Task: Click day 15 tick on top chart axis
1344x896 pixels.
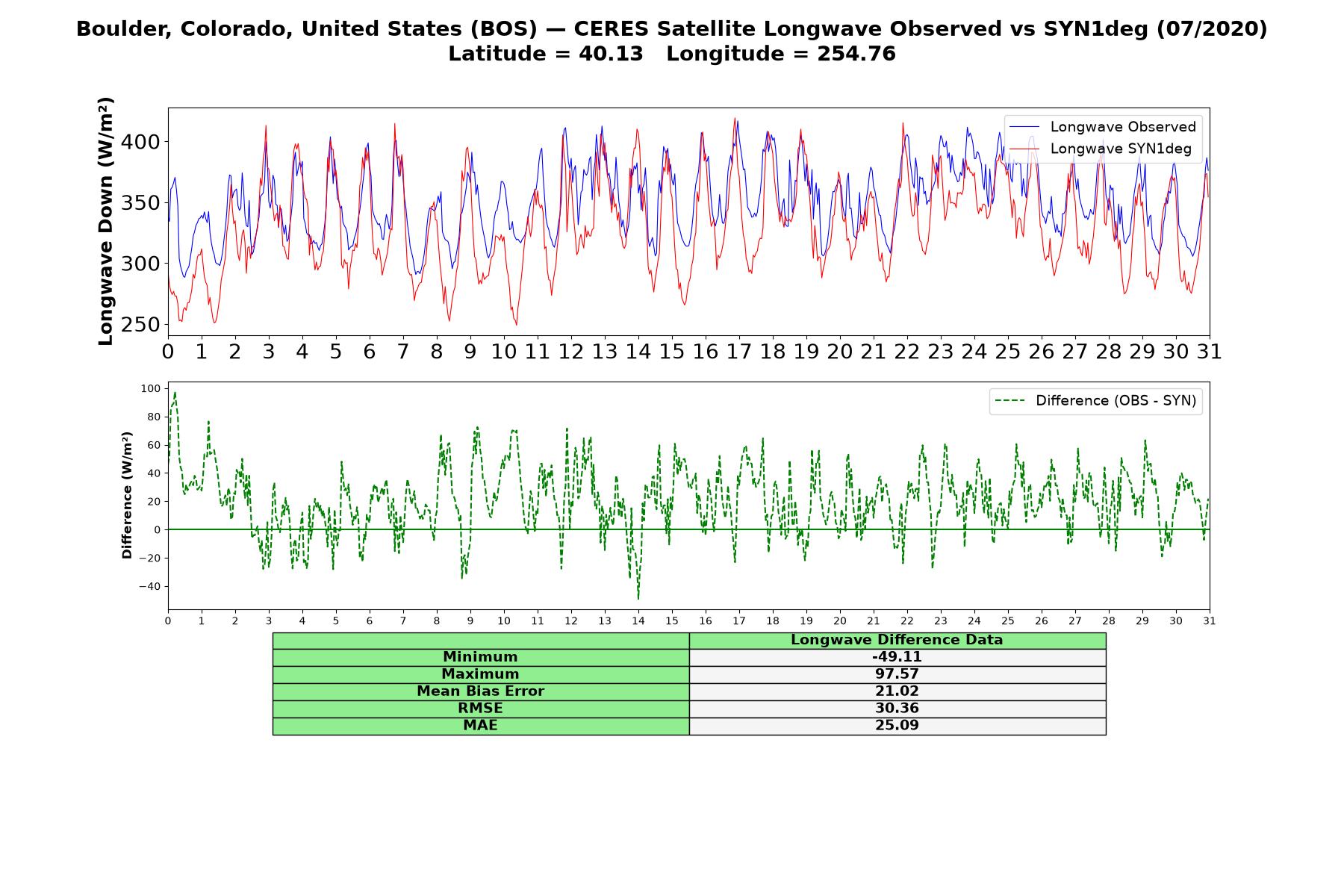Action: coord(672,352)
